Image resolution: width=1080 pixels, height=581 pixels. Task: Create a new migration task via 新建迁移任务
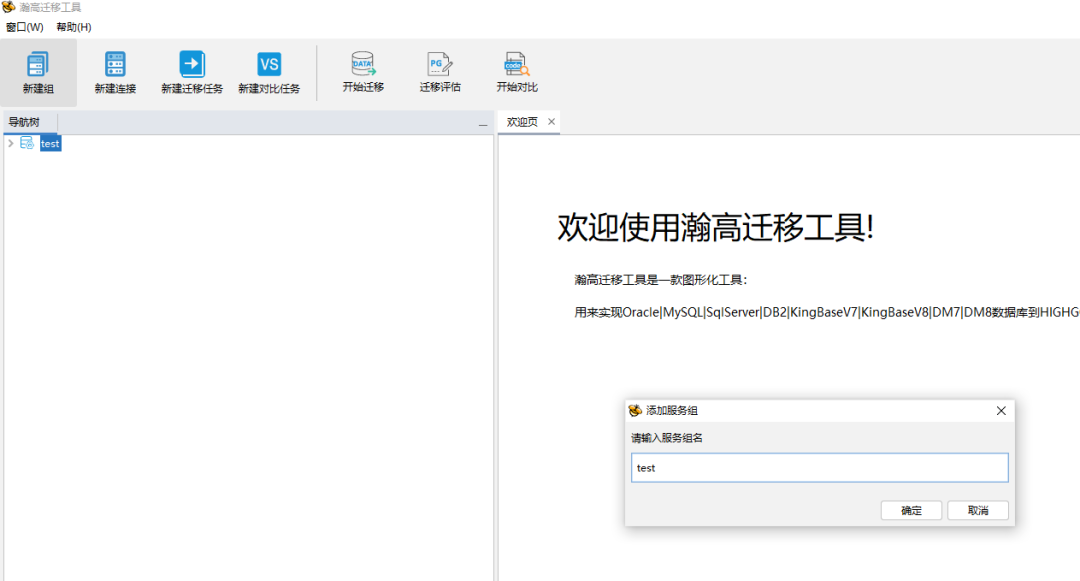tap(191, 72)
